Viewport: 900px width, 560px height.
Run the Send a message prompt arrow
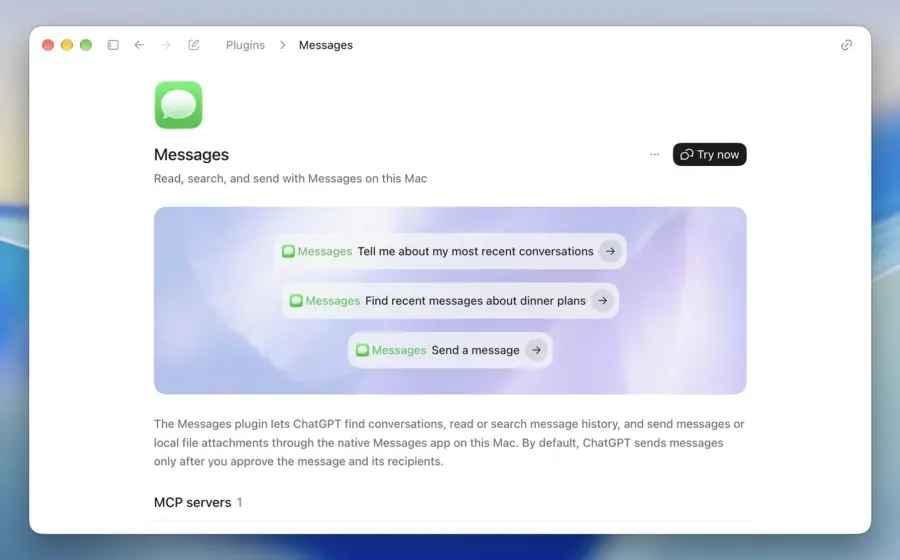point(536,350)
